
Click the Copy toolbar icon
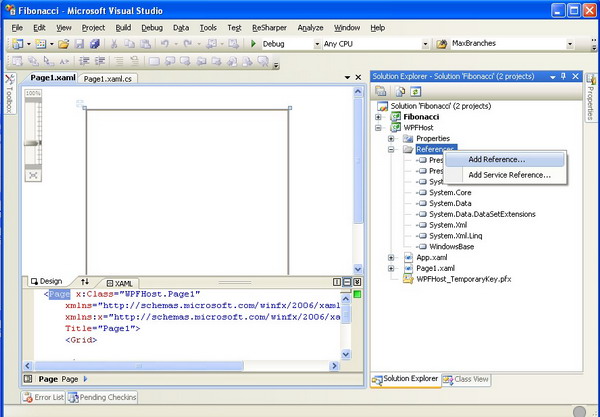click(129, 44)
